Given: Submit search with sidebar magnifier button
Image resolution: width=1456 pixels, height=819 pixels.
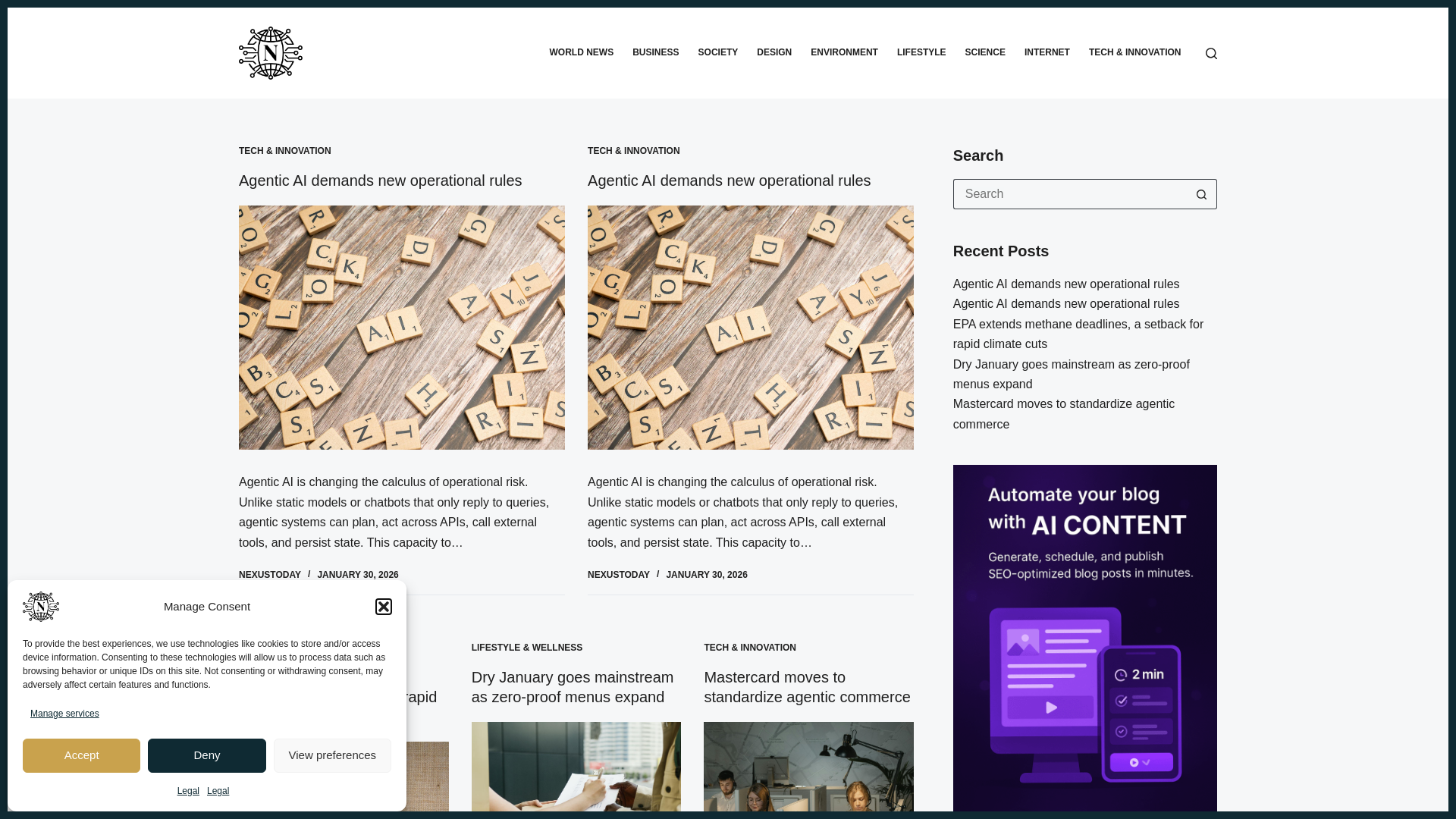Looking at the screenshot, I should tap(1201, 194).
